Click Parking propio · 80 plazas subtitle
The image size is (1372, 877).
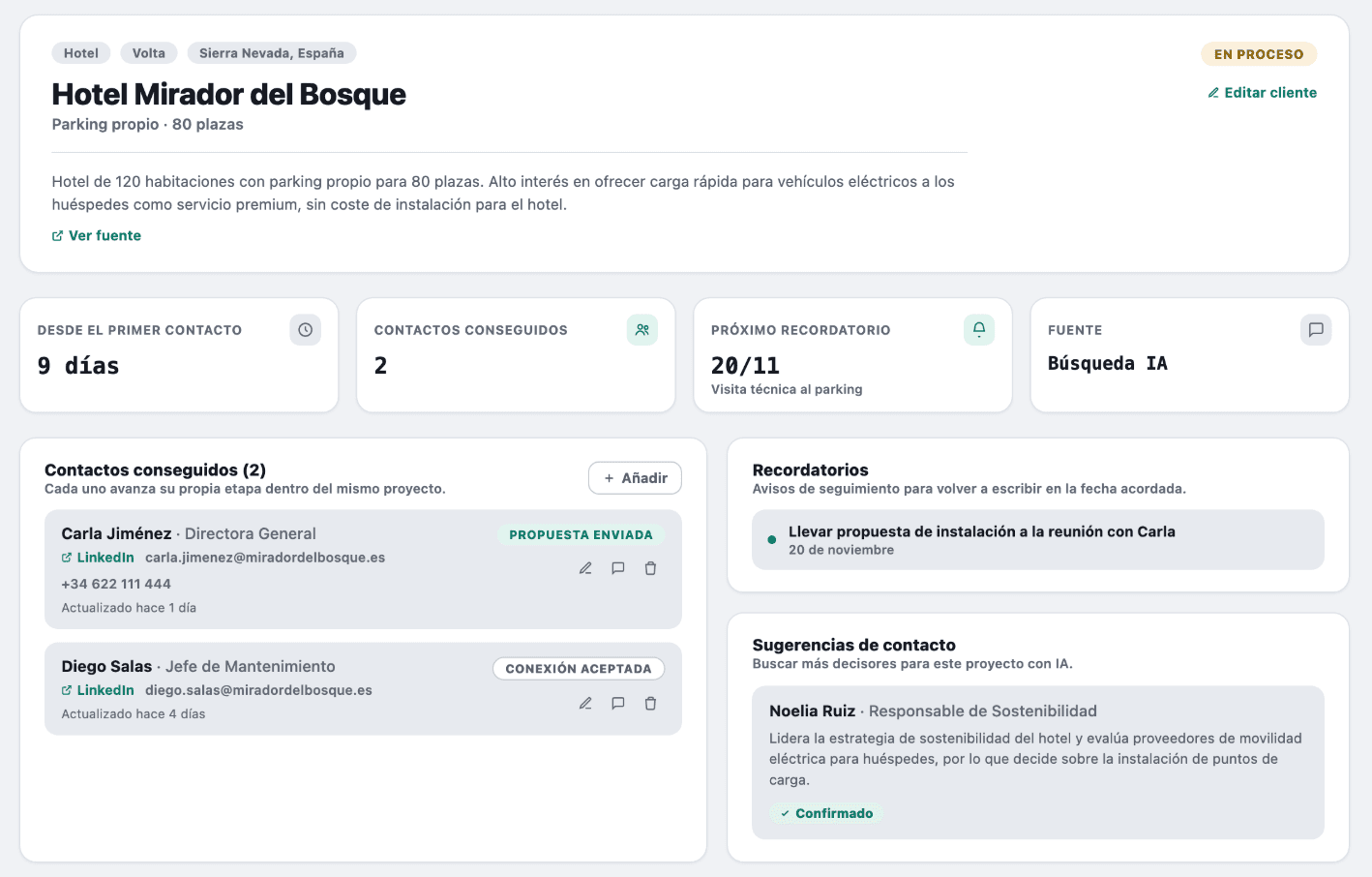pos(147,125)
